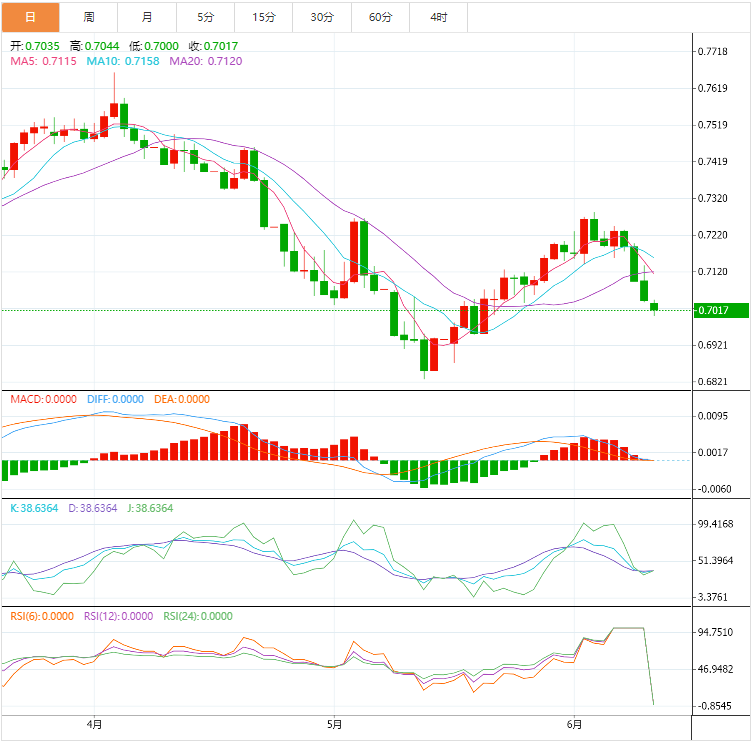The height and width of the screenshot is (743, 755).
Task: Click the 99.4168 KDJ axis label
Action: coord(716,524)
